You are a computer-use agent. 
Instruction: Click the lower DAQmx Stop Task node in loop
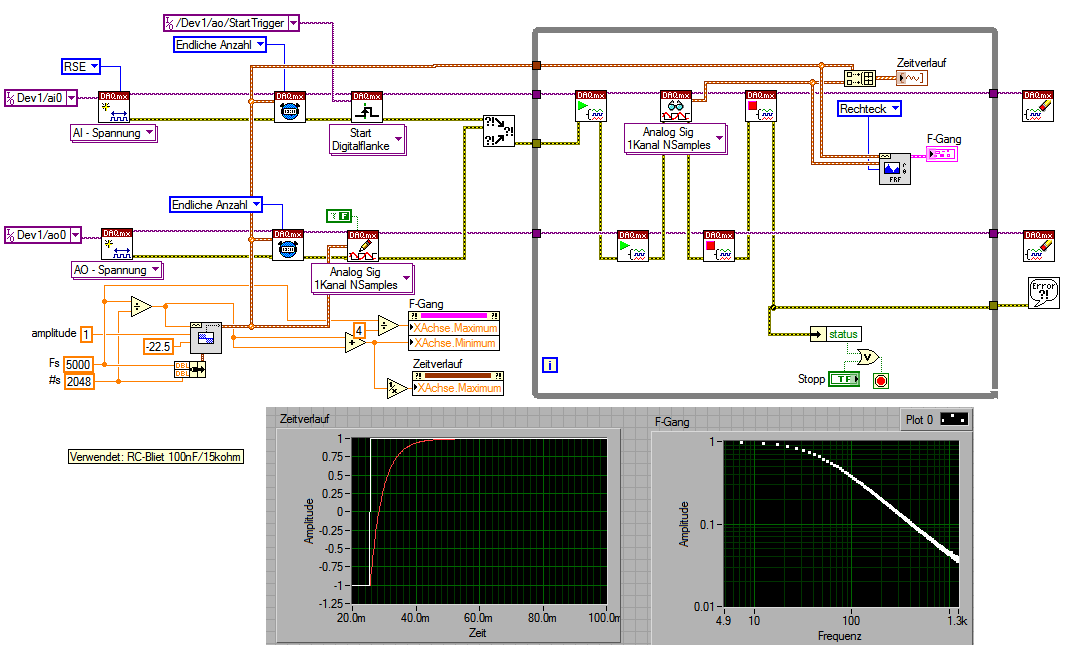(719, 246)
